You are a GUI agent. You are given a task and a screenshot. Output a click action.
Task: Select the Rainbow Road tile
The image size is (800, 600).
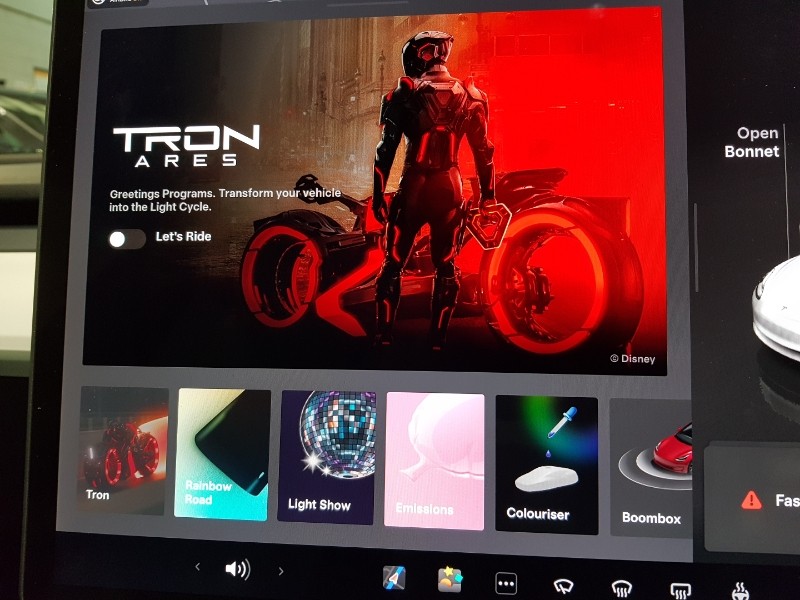222,454
